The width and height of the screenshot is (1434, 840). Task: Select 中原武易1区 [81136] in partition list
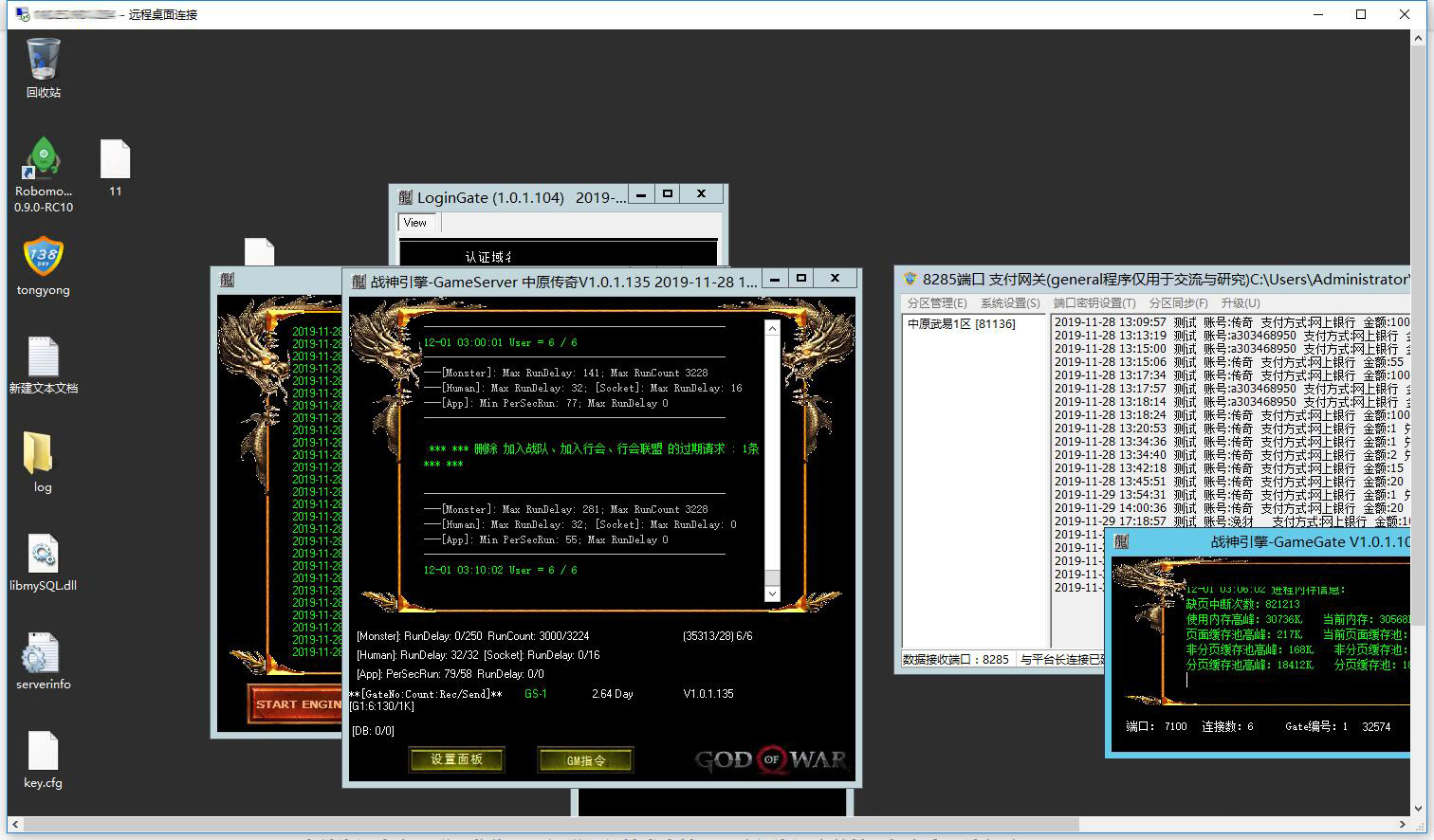(961, 324)
